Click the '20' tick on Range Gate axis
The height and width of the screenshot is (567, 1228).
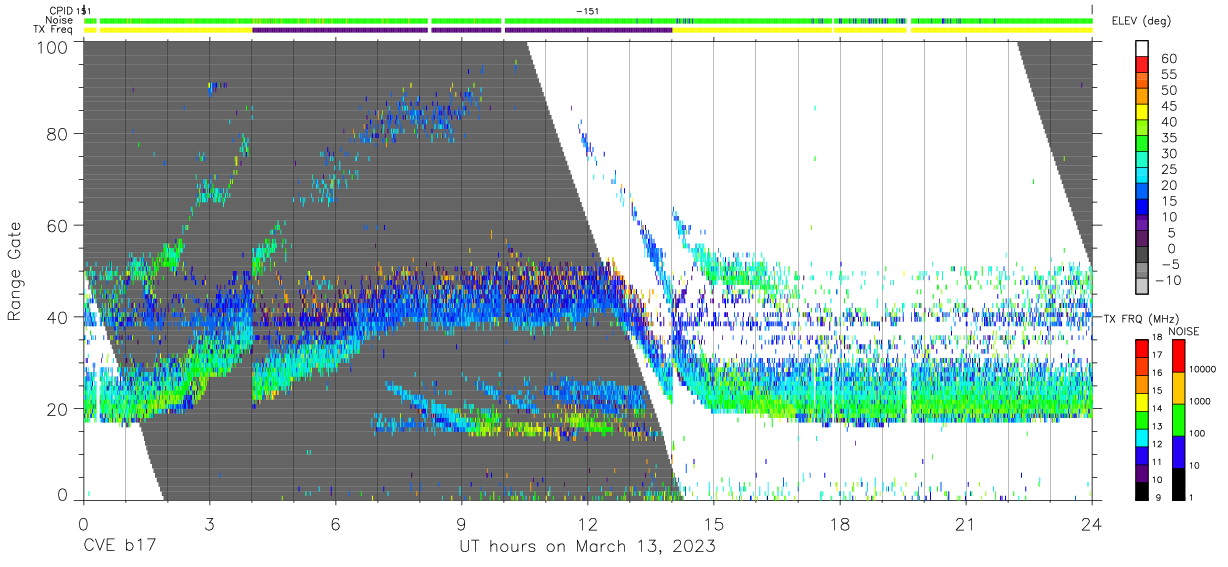click(x=58, y=409)
